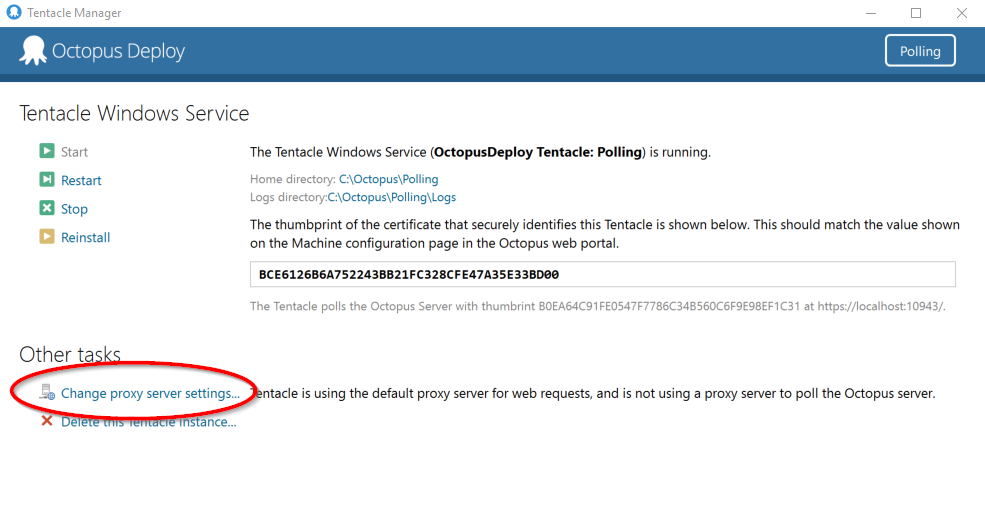The width and height of the screenshot is (985, 511).
Task: Click the green Start play icon
Action: (47, 151)
